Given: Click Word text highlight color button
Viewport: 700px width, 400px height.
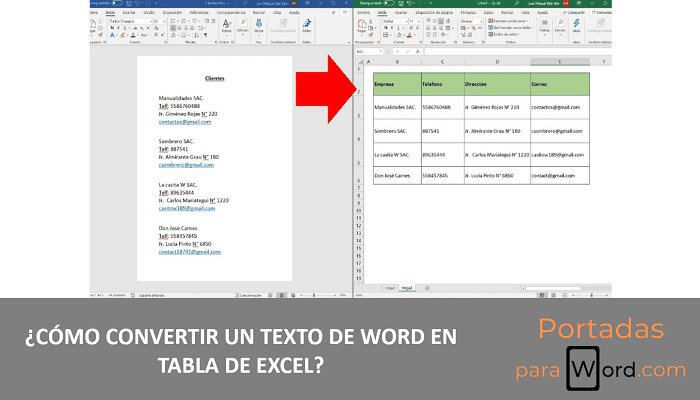Looking at the screenshot, I should click(123, 35).
